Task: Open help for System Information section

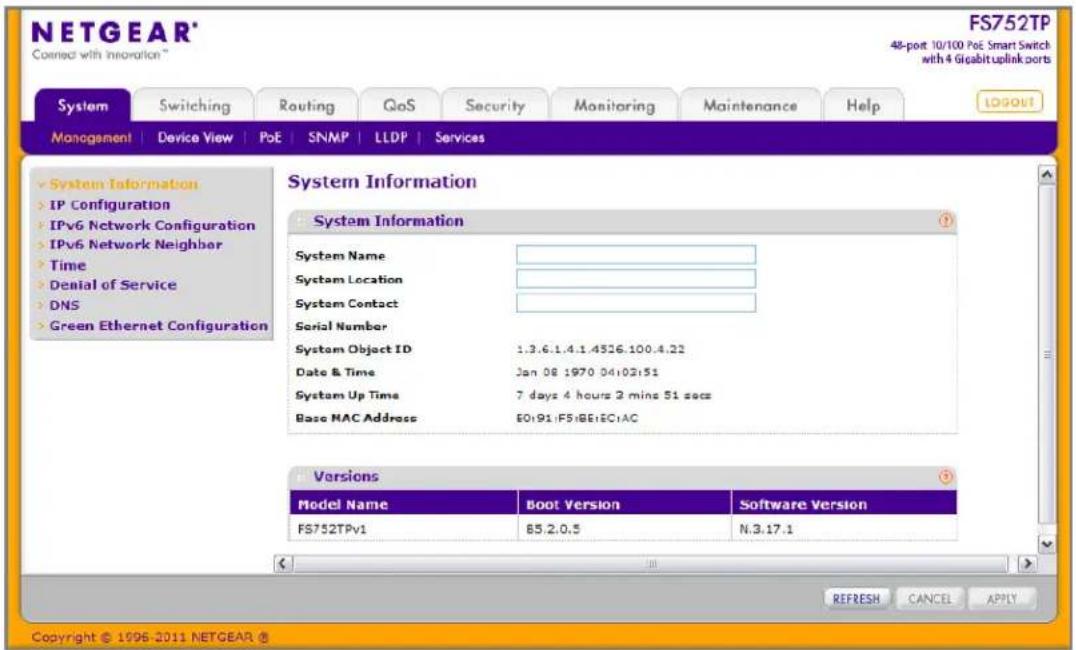Action: (x=946, y=221)
